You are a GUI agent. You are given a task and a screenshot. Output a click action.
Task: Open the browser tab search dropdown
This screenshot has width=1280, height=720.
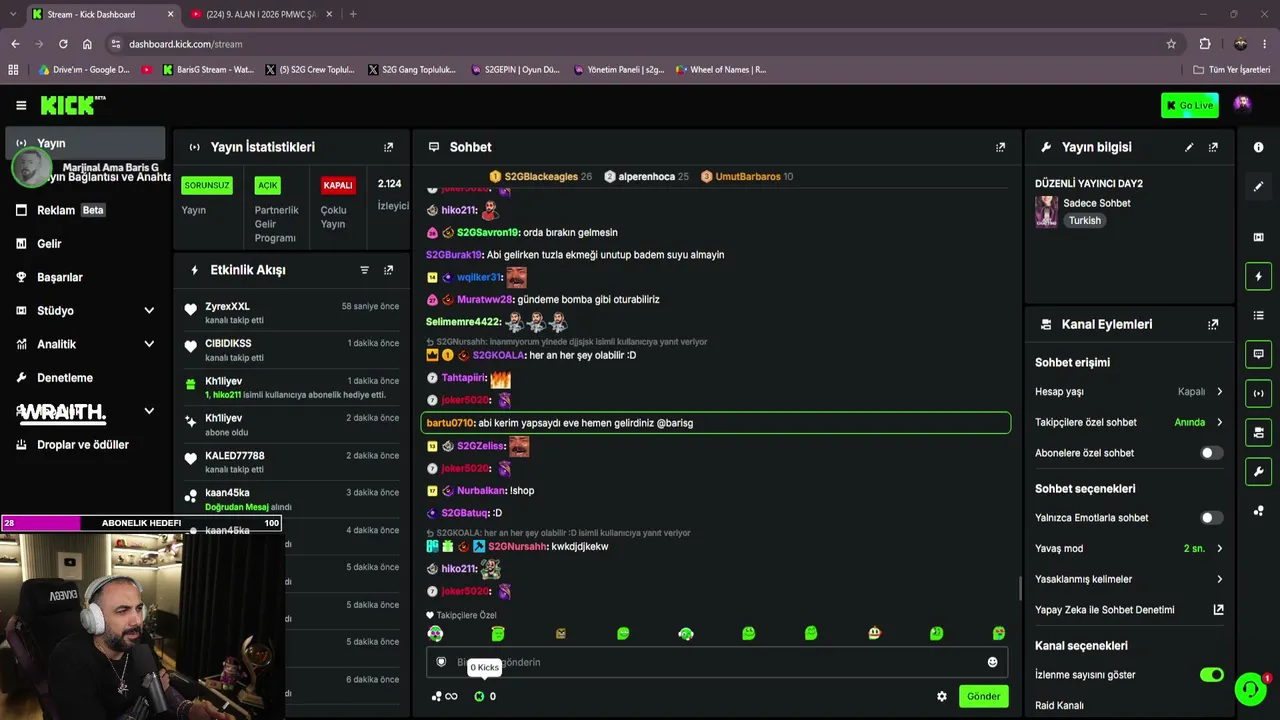13,14
